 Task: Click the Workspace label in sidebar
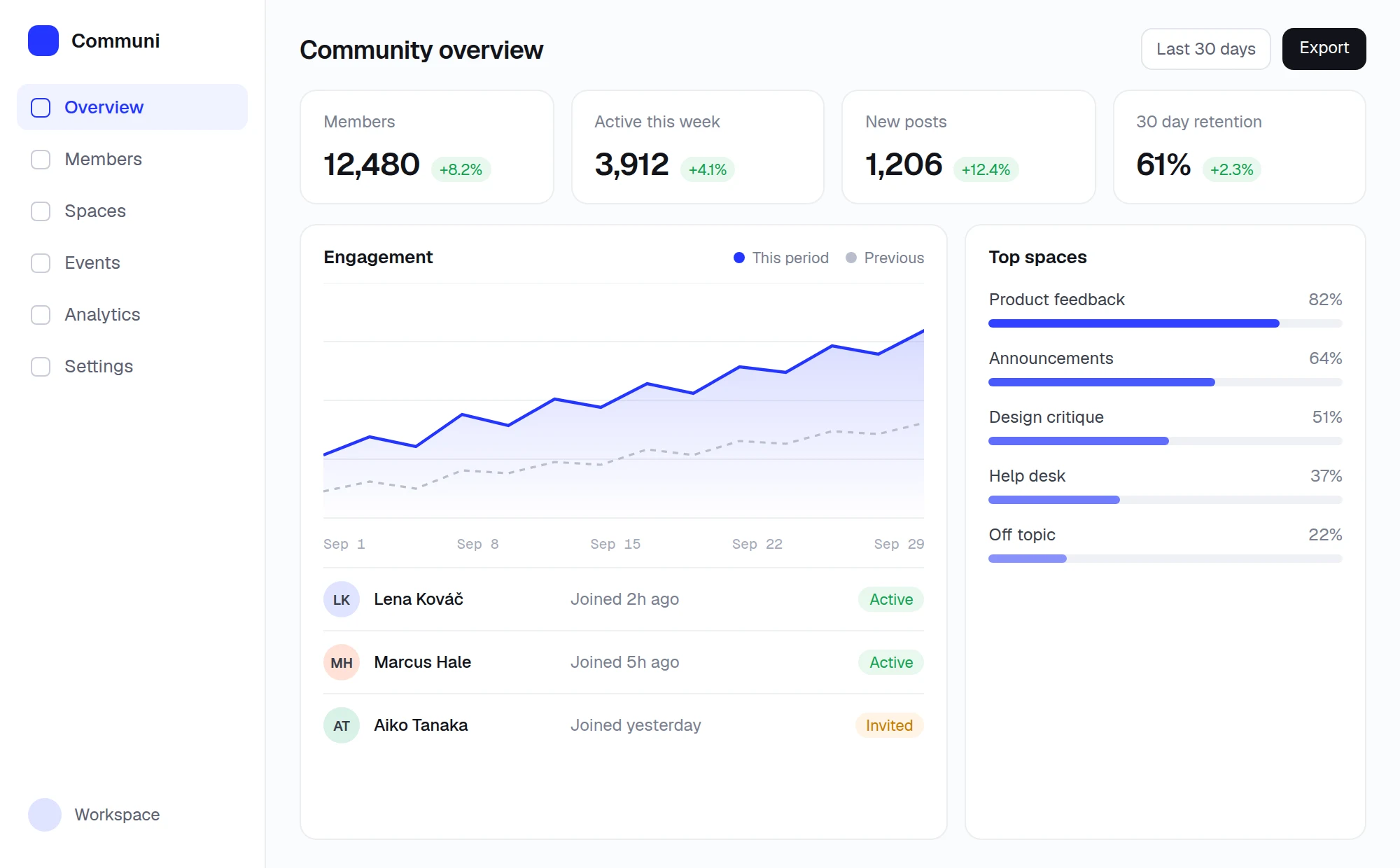tap(118, 815)
